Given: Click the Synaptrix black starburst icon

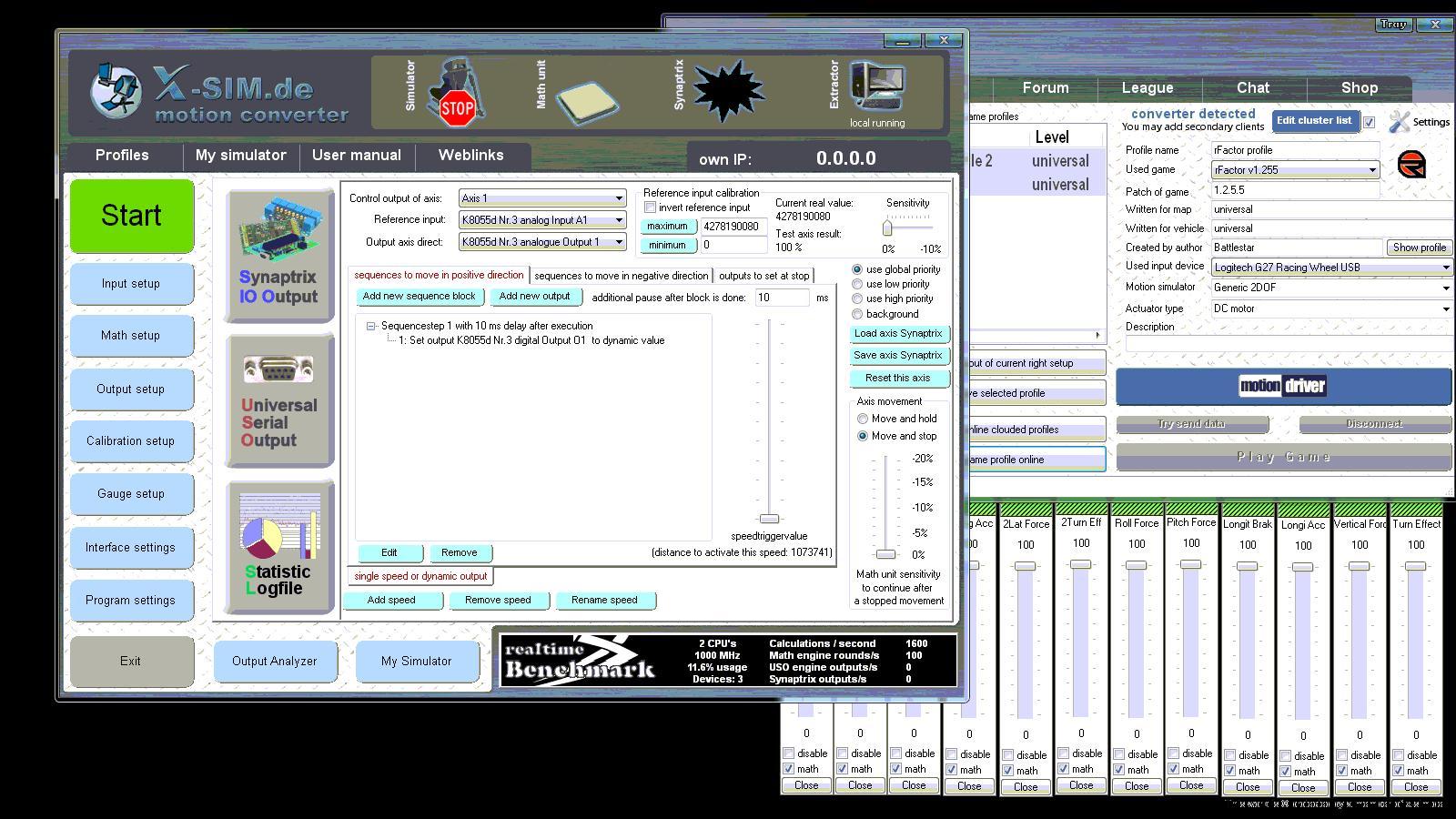Looking at the screenshot, I should tap(727, 91).
